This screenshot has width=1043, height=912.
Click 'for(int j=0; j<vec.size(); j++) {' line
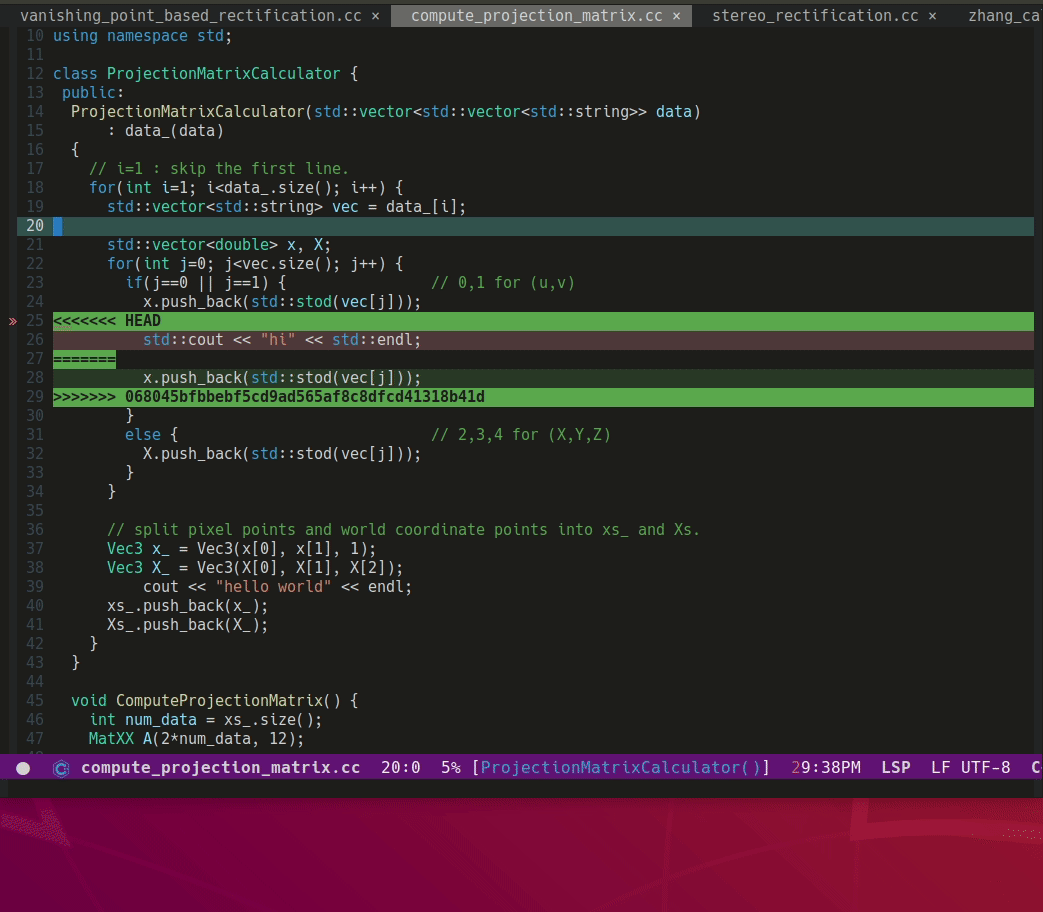pos(255,264)
